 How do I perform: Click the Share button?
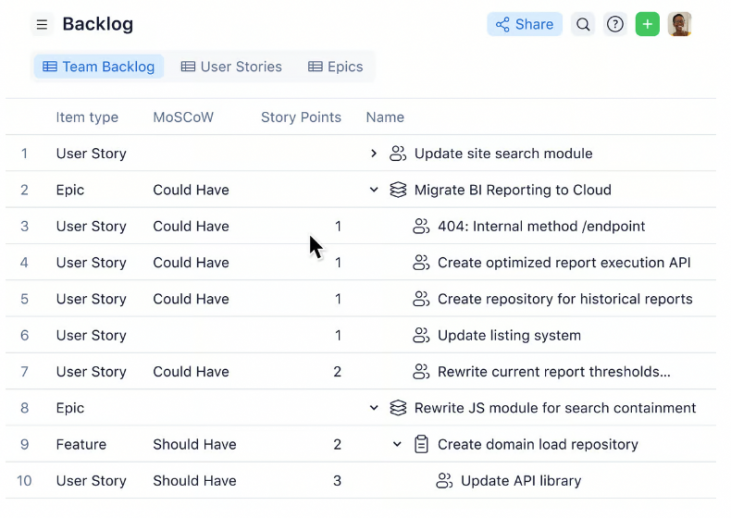[x=524, y=24]
